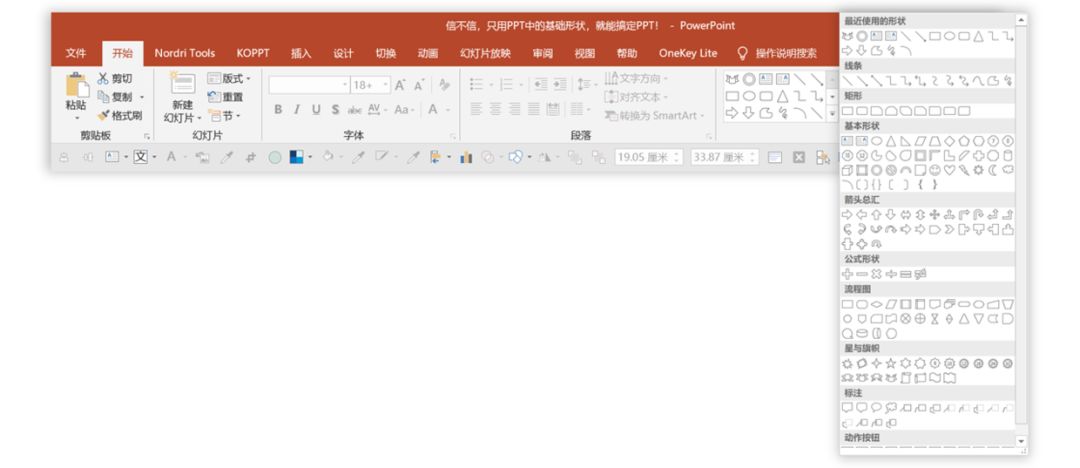Screen dimensions: 1080x468
Task: Click the chart icon in quick toolbar
Action: pyautogui.click(x=466, y=157)
